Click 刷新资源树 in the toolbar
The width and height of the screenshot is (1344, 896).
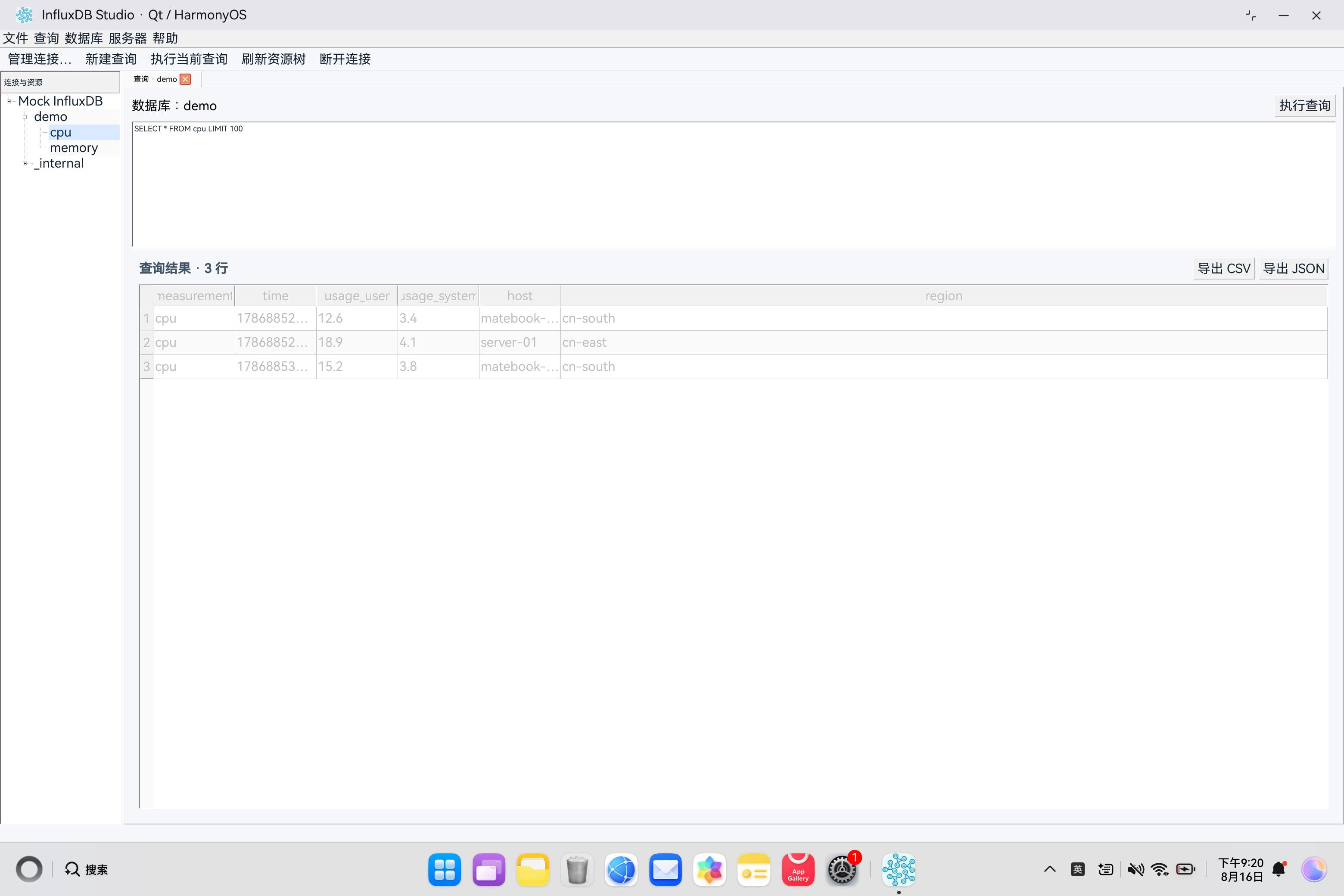pos(273,59)
